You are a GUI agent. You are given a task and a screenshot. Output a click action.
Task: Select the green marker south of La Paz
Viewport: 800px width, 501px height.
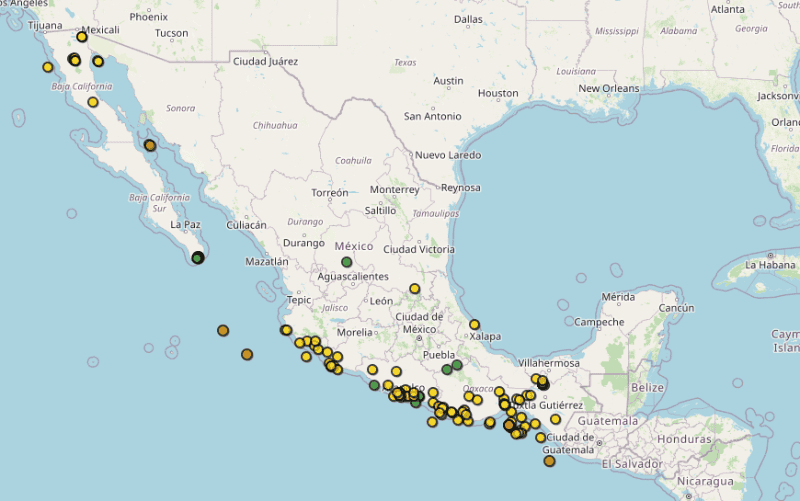tap(198, 258)
